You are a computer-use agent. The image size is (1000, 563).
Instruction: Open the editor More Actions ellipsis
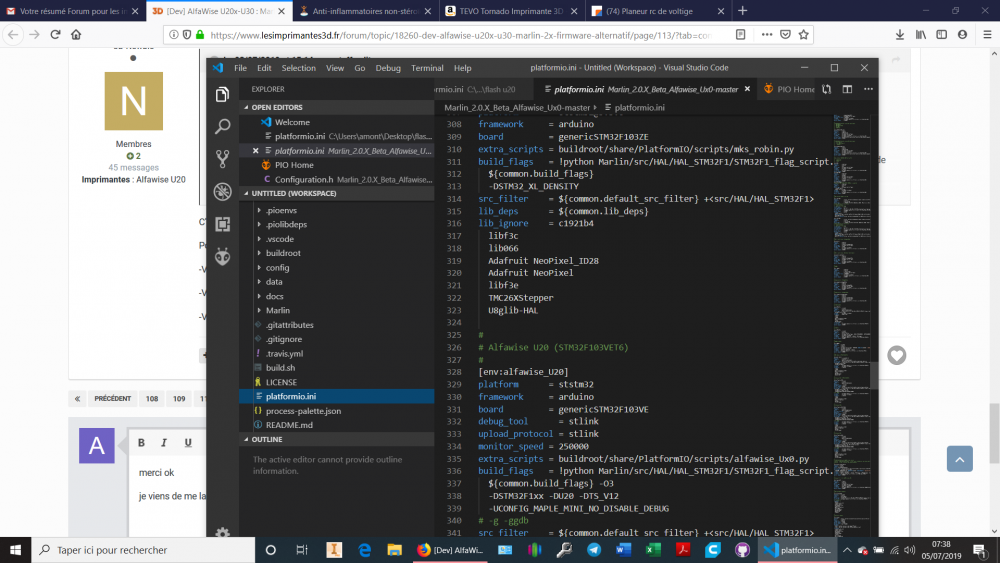point(868,89)
